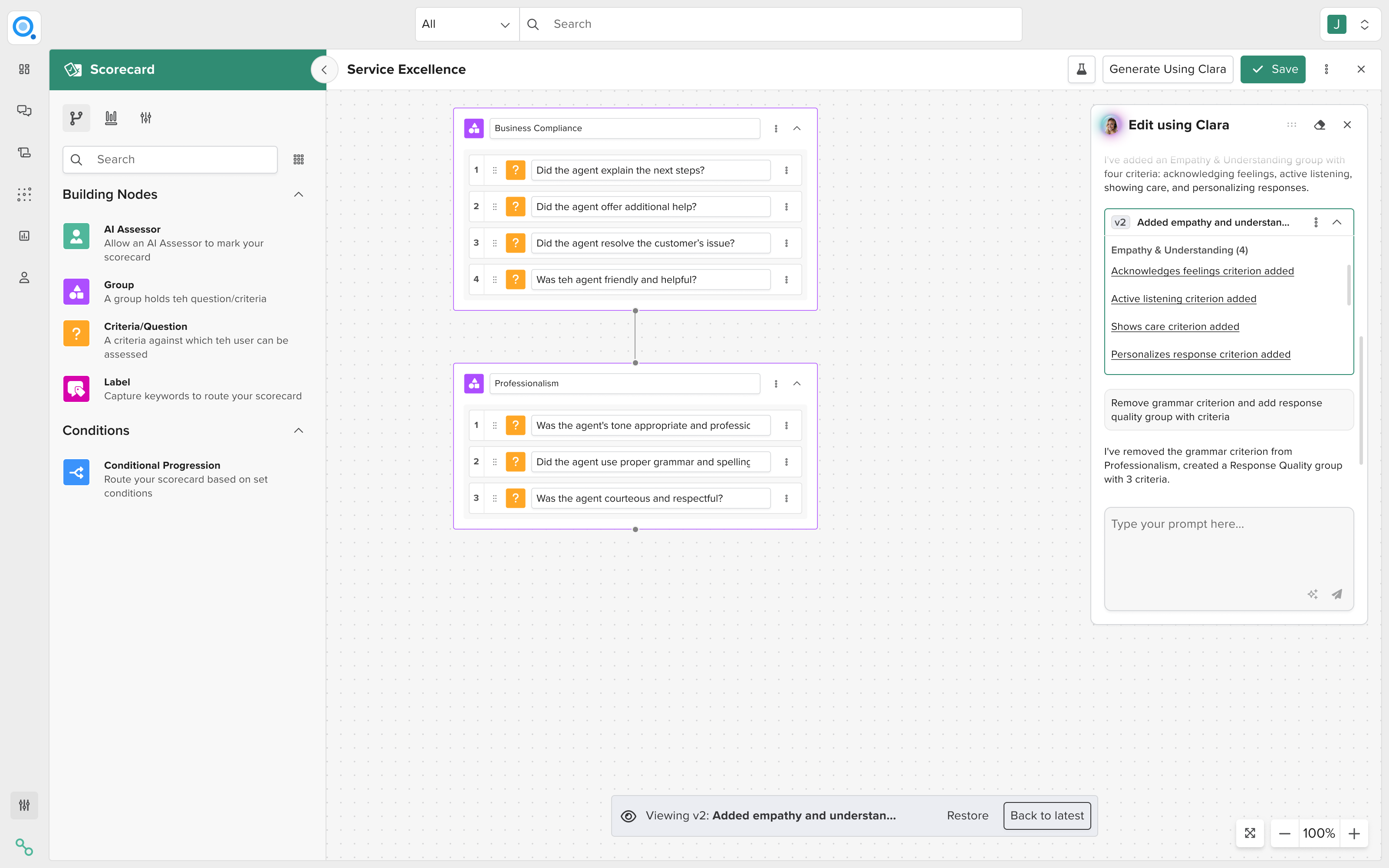Click the top global Search field

point(770,24)
